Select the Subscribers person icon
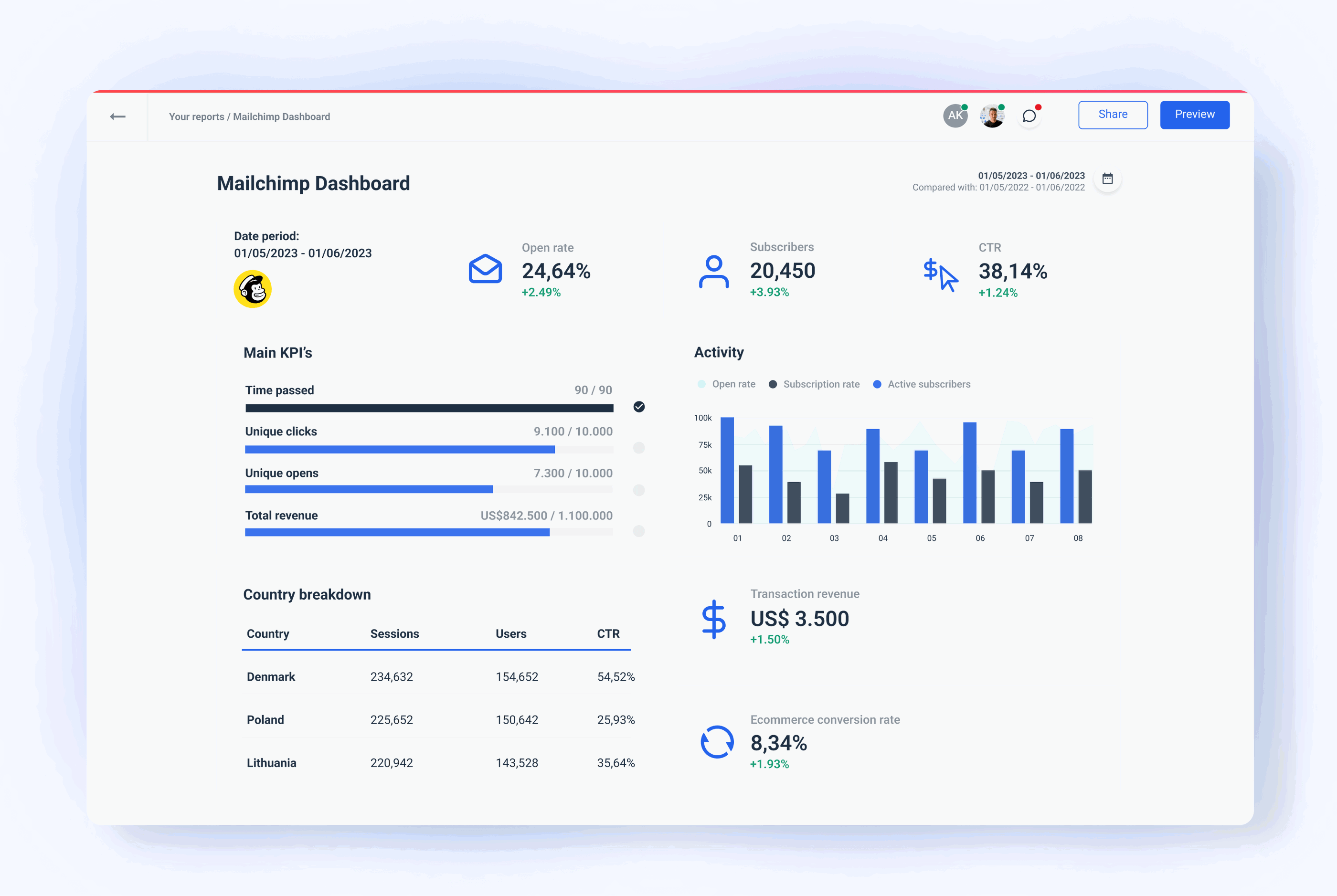 (714, 272)
